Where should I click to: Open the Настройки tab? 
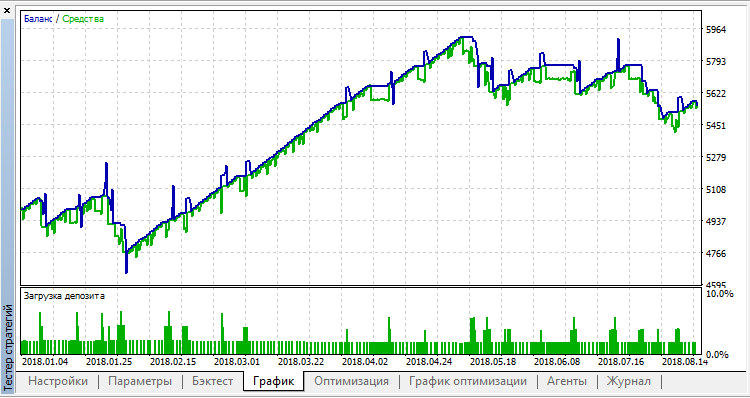click(x=58, y=381)
